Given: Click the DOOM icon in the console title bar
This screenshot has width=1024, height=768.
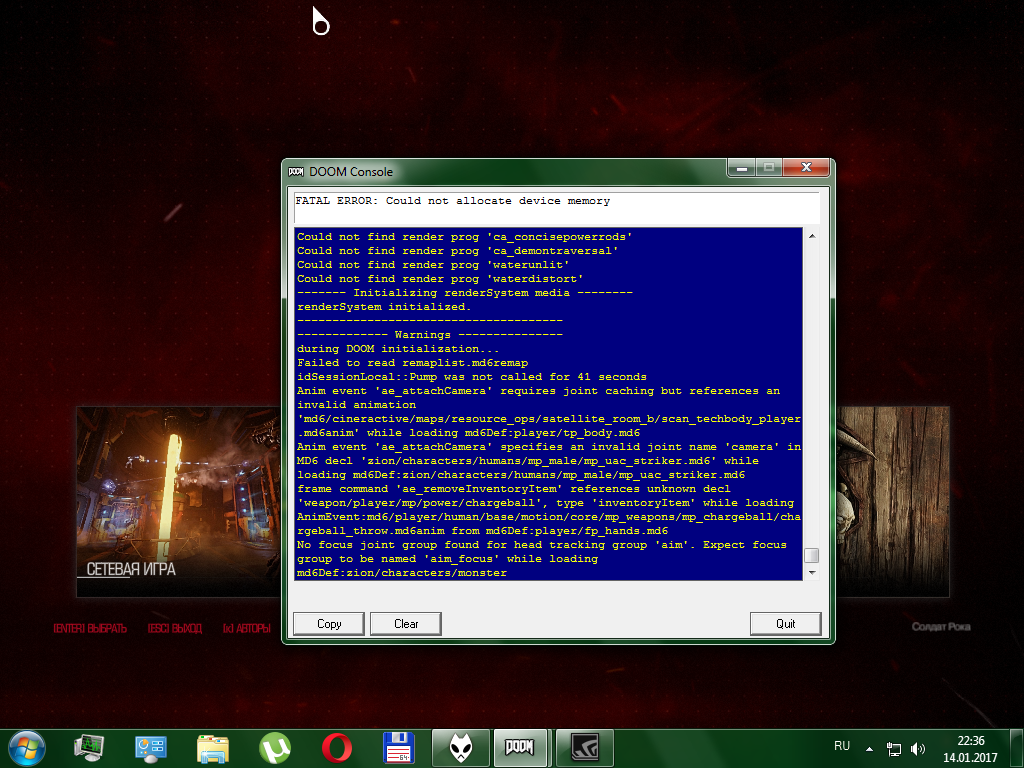Looking at the screenshot, I should click(x=296, y=171).
